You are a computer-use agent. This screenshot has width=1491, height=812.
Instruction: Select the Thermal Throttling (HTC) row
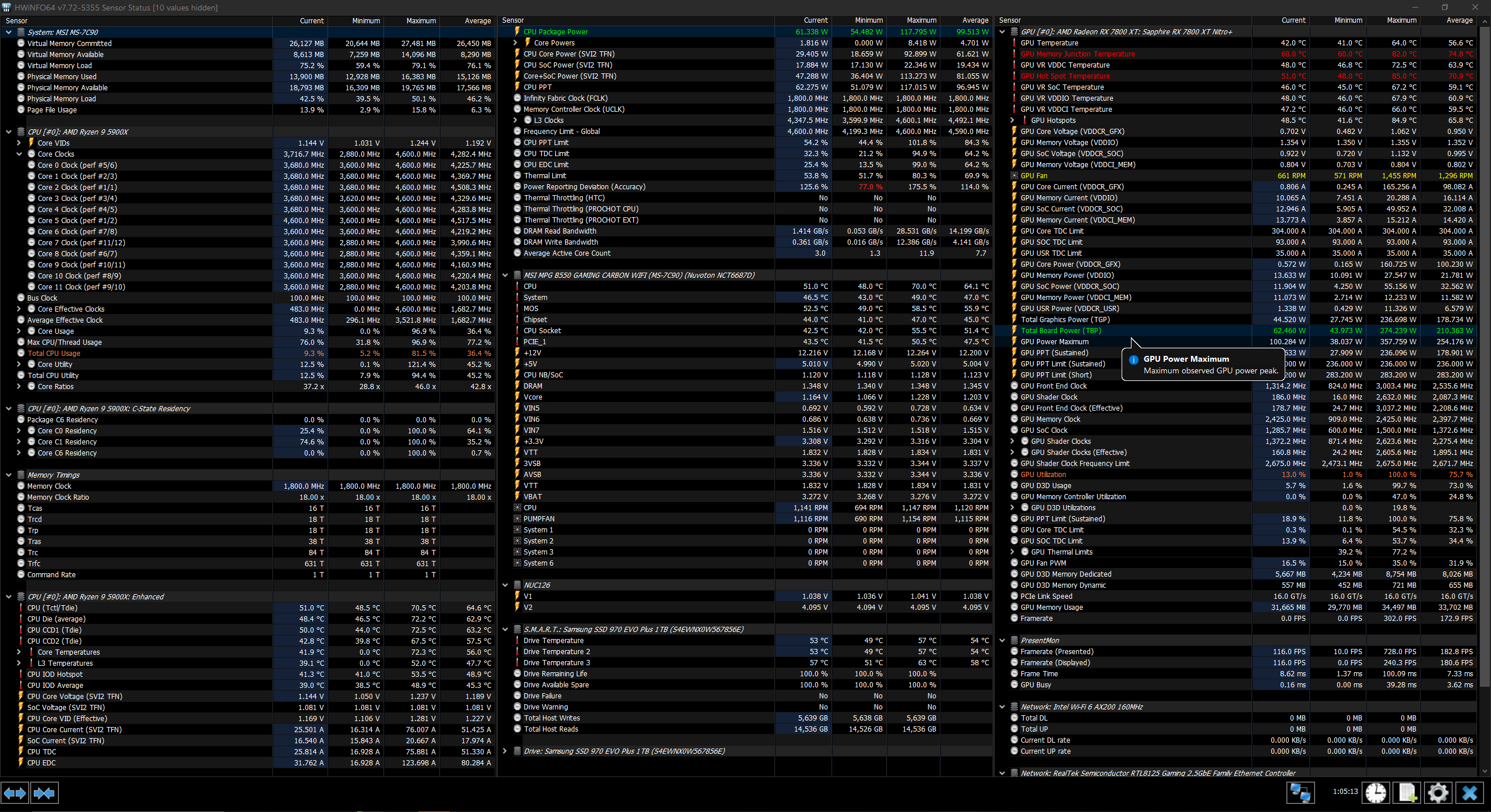[745, 197]
